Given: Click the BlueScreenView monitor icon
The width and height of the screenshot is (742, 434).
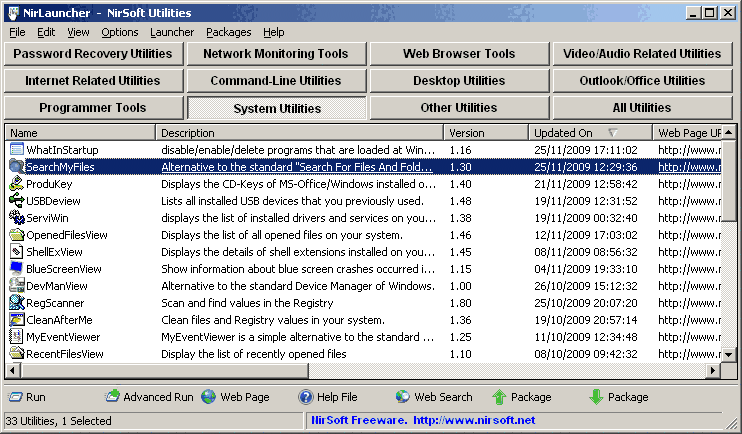Looking at the screenshot, I should tap(17, 269).
